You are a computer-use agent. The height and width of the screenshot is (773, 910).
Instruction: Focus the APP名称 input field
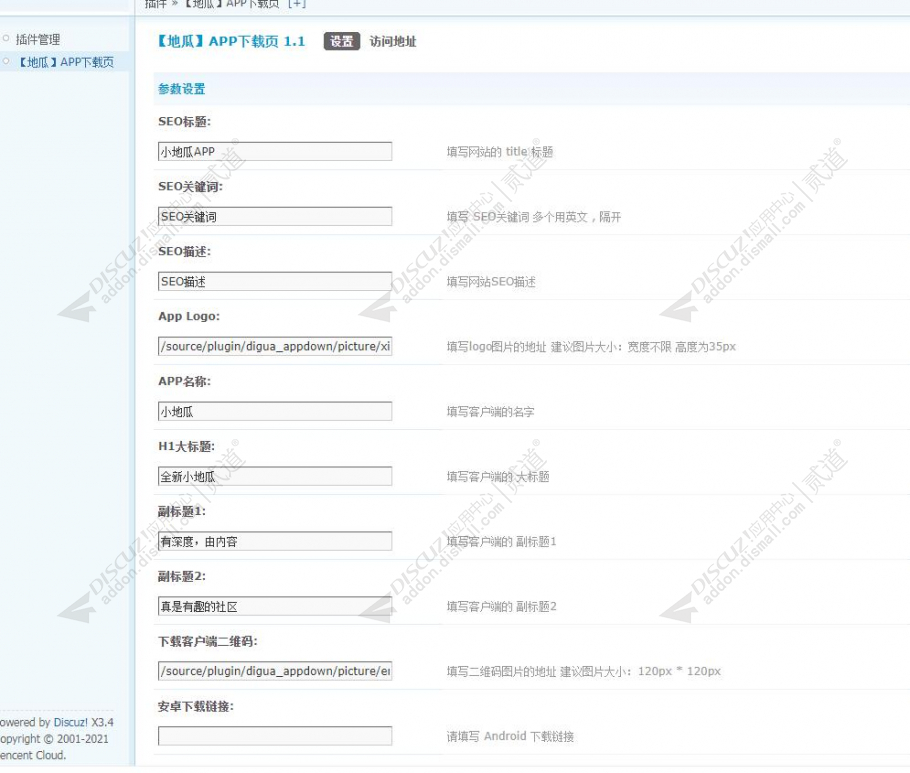275,411
